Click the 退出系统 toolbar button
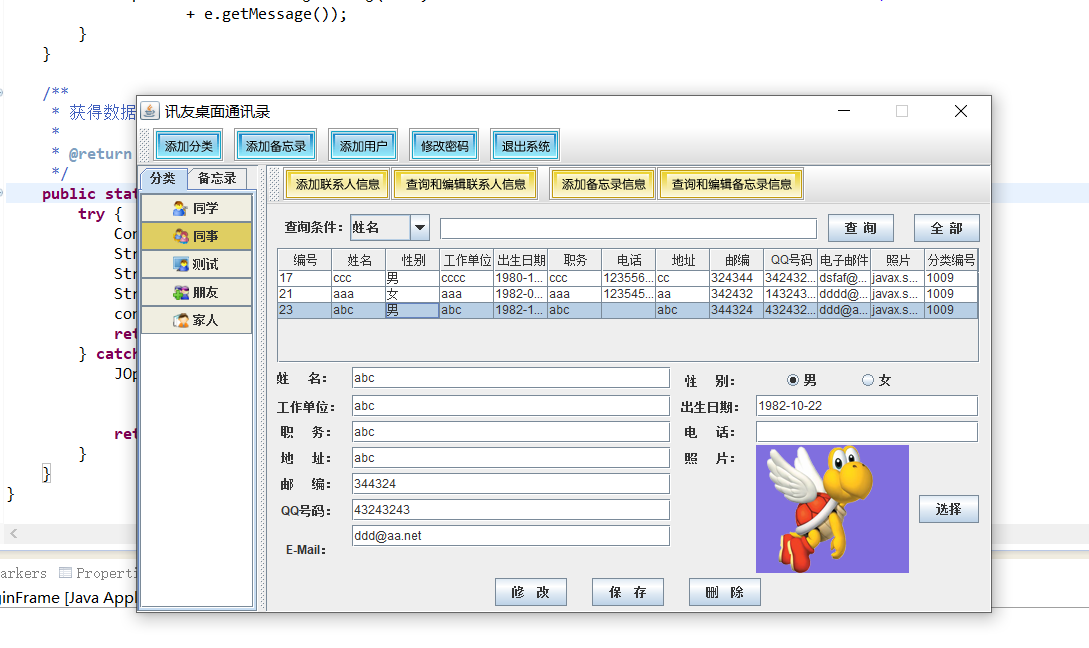 click(x=526, y=146)
